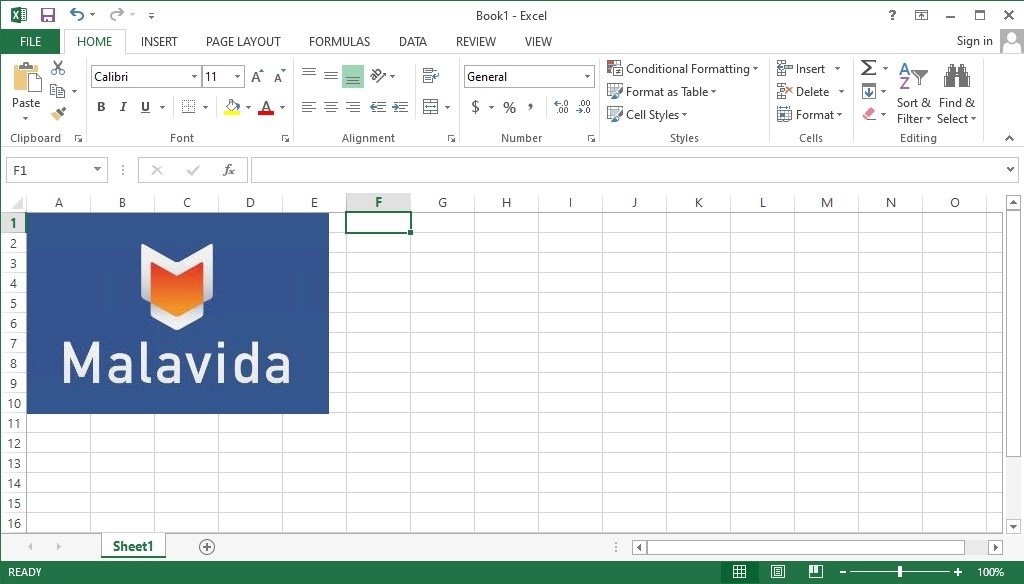Decrease indent in the Alignment group
Viewport: 1024px width, 584px height.
pos(377,106)
